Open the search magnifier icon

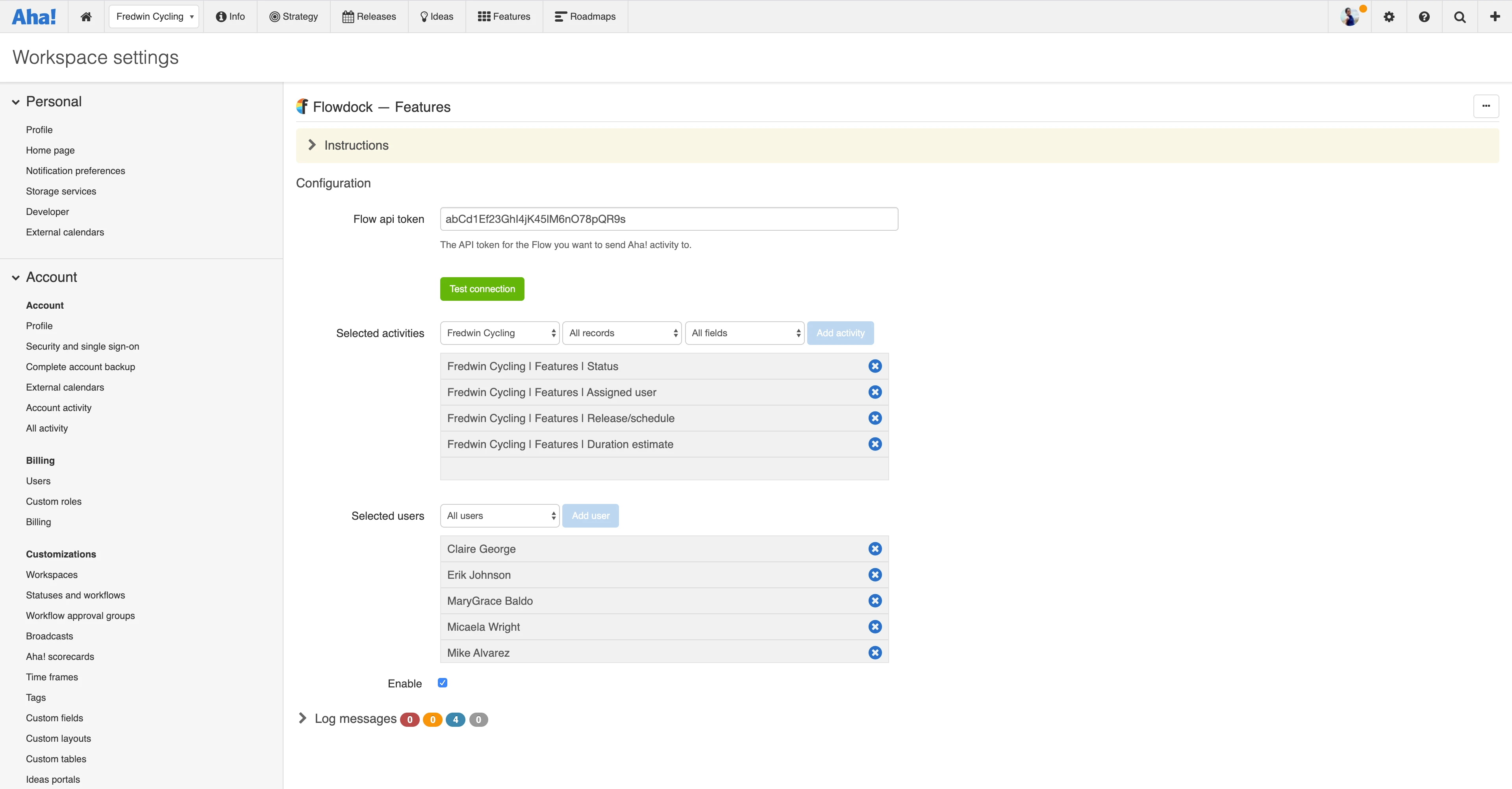1460,16
